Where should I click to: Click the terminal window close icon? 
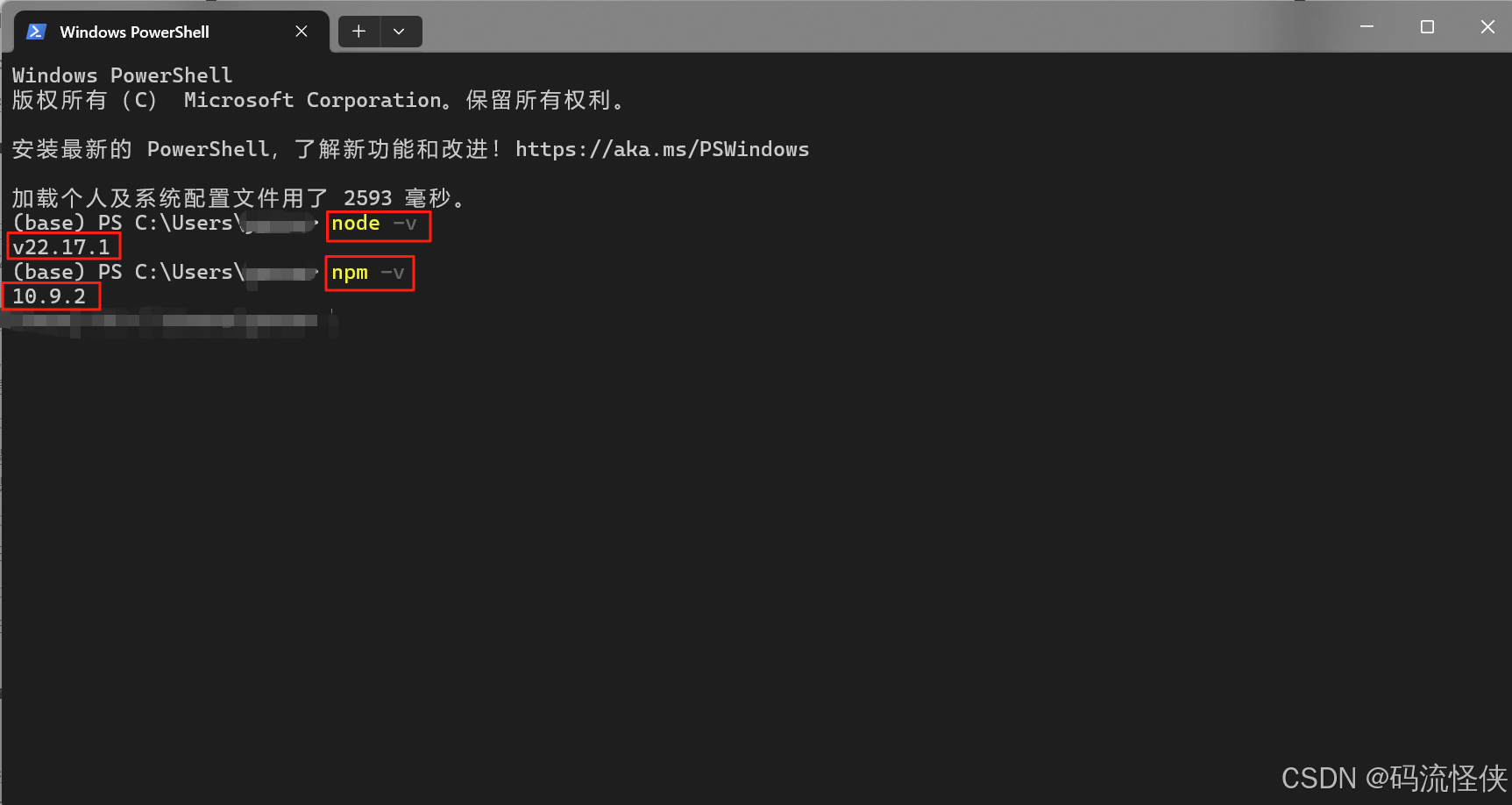coord(1487,26)
